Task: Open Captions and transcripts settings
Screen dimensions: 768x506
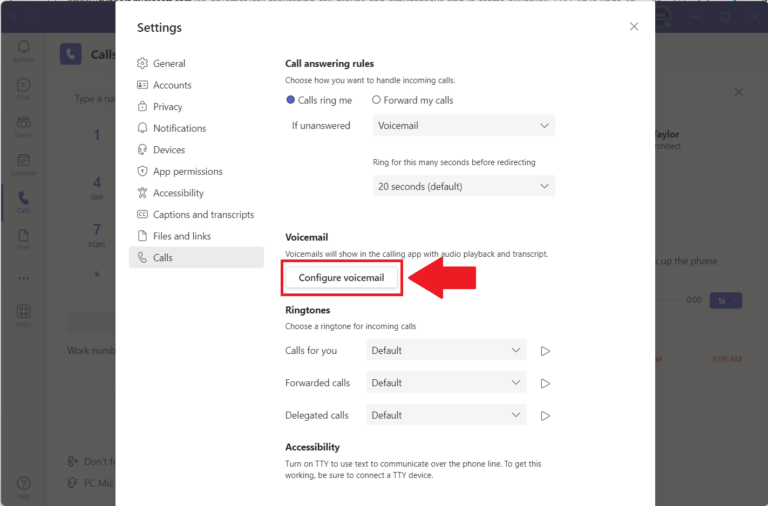Action: (196, 214)
